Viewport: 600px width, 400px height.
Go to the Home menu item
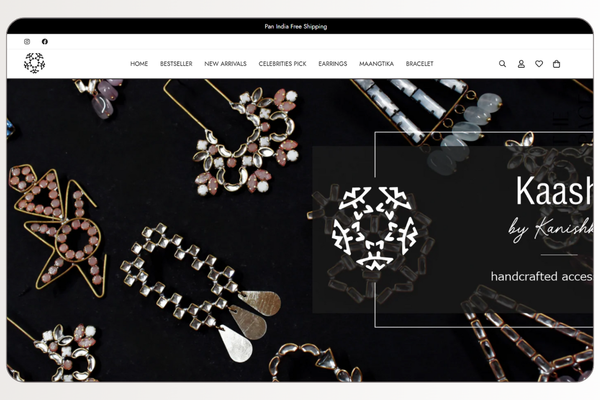pos(139,64)
